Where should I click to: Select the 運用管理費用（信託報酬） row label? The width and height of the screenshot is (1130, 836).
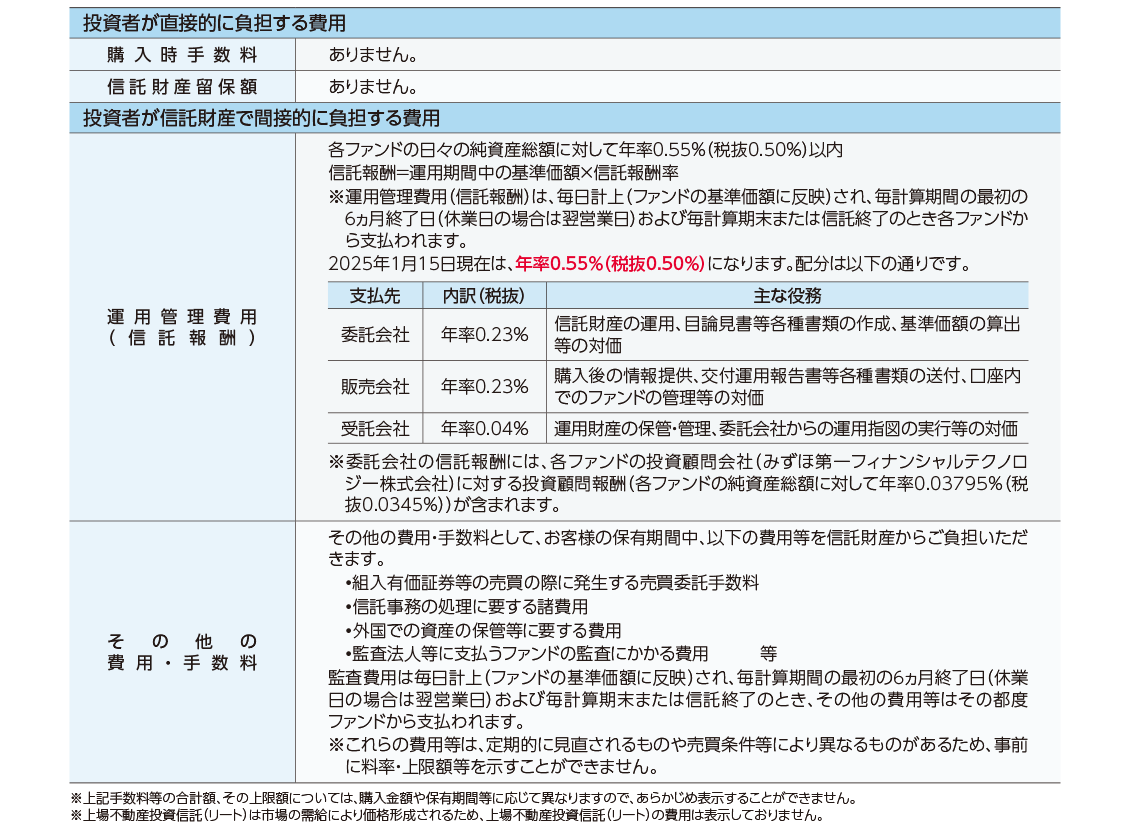[181, 327]
